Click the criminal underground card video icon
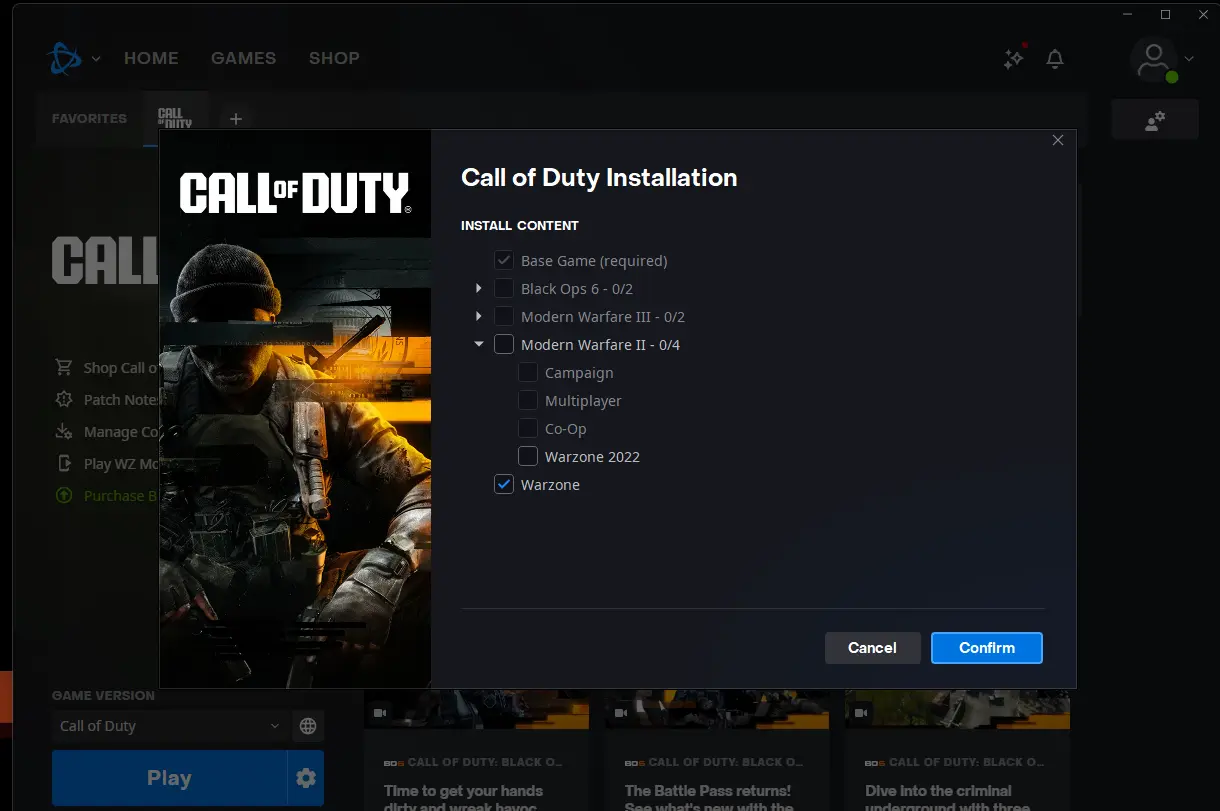This screenshot has height=811, width=1220. (861, 712)
